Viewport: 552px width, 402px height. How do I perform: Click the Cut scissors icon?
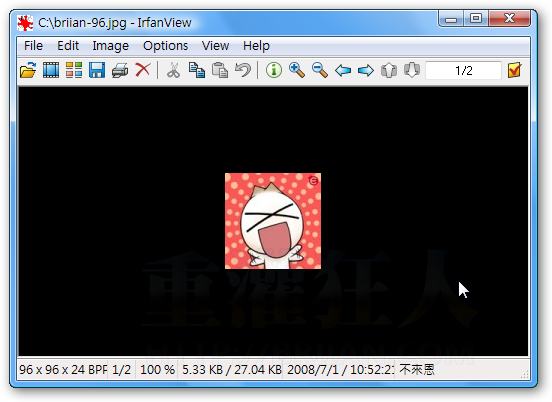tap(173, 70)
